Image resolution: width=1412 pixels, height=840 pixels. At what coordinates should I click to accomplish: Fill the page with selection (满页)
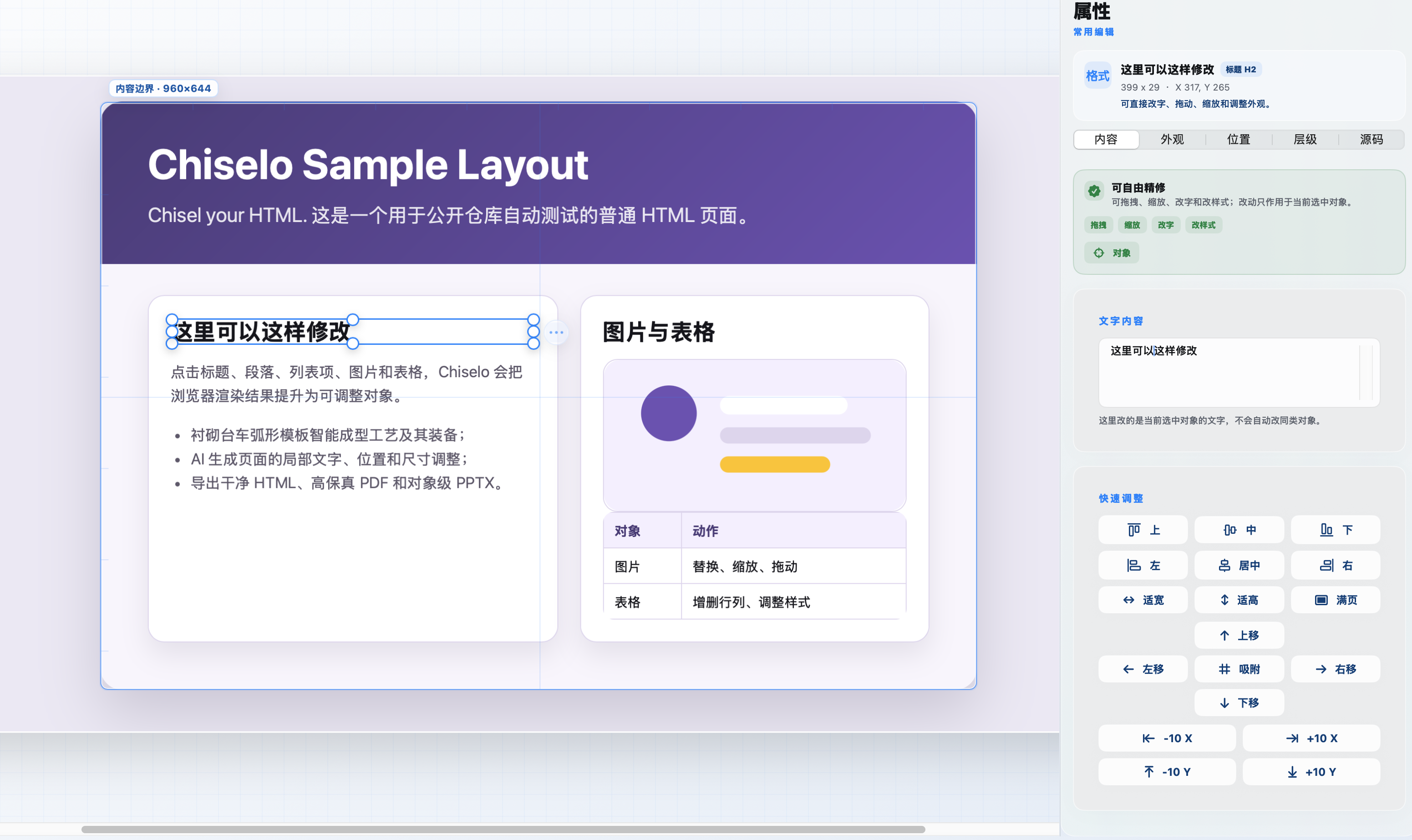click(x=1335, y=600)
